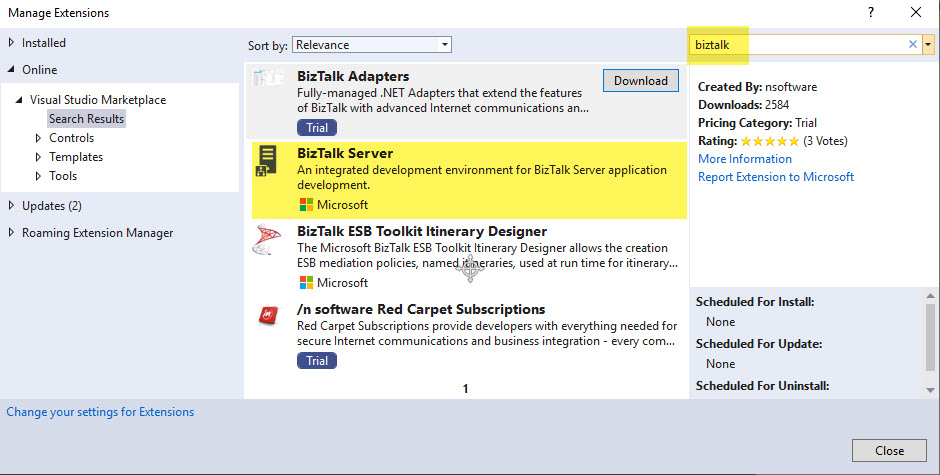The height and width of the screenshot is (475, 940).
Task: Select Search Results in the tree
Action: tap(86, 119)
